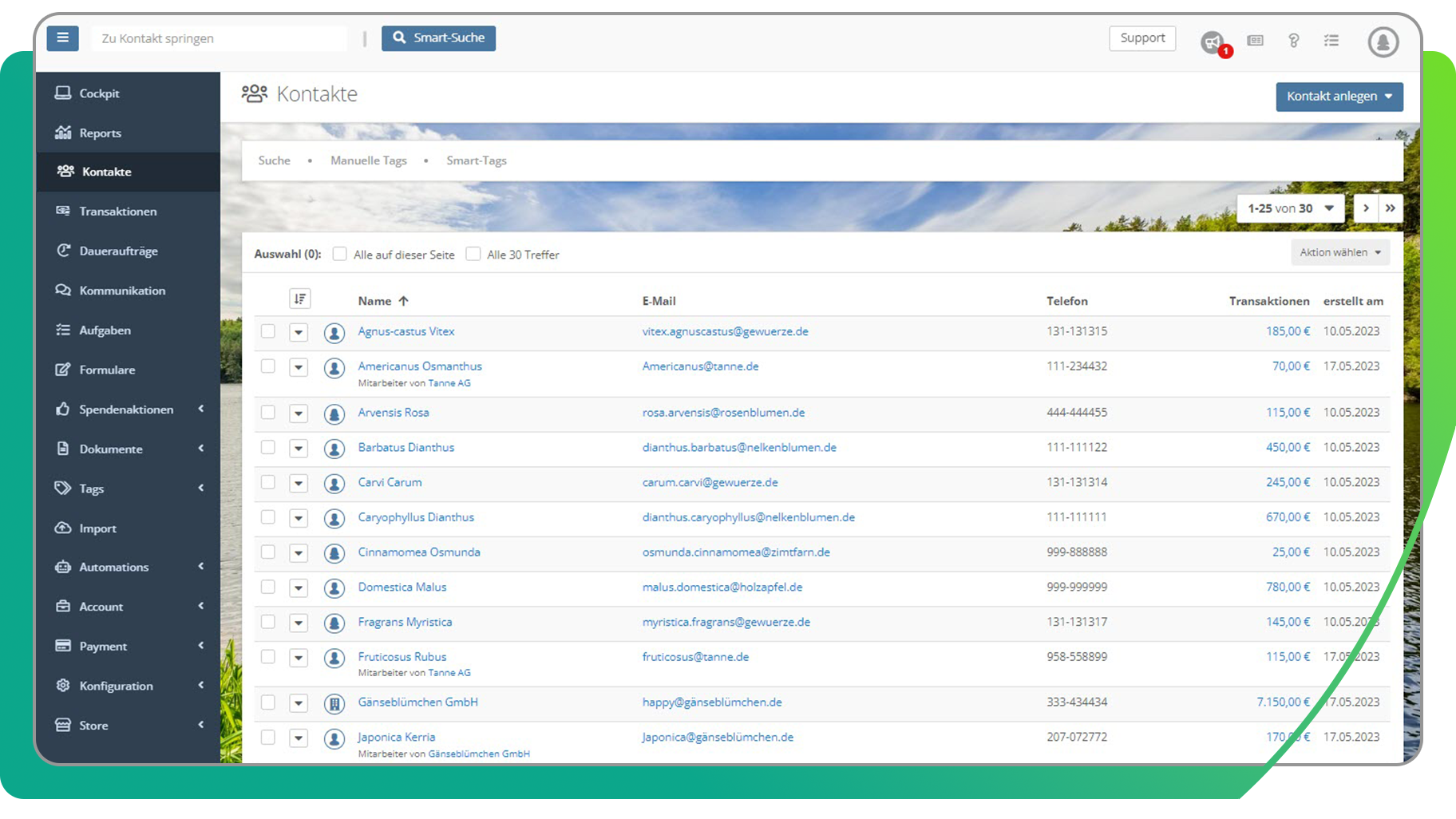Click the Kontakt anlegen button
Image resolution: width=1456 pixels, height=819 pixels.
coord(1339,97)
